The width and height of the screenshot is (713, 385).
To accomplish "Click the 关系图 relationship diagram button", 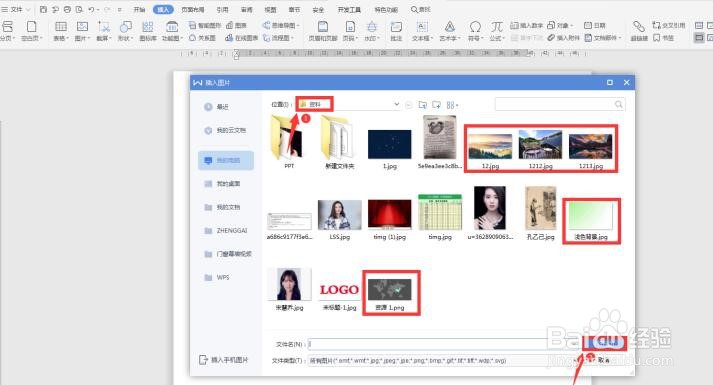I will [x=202, y=38].
